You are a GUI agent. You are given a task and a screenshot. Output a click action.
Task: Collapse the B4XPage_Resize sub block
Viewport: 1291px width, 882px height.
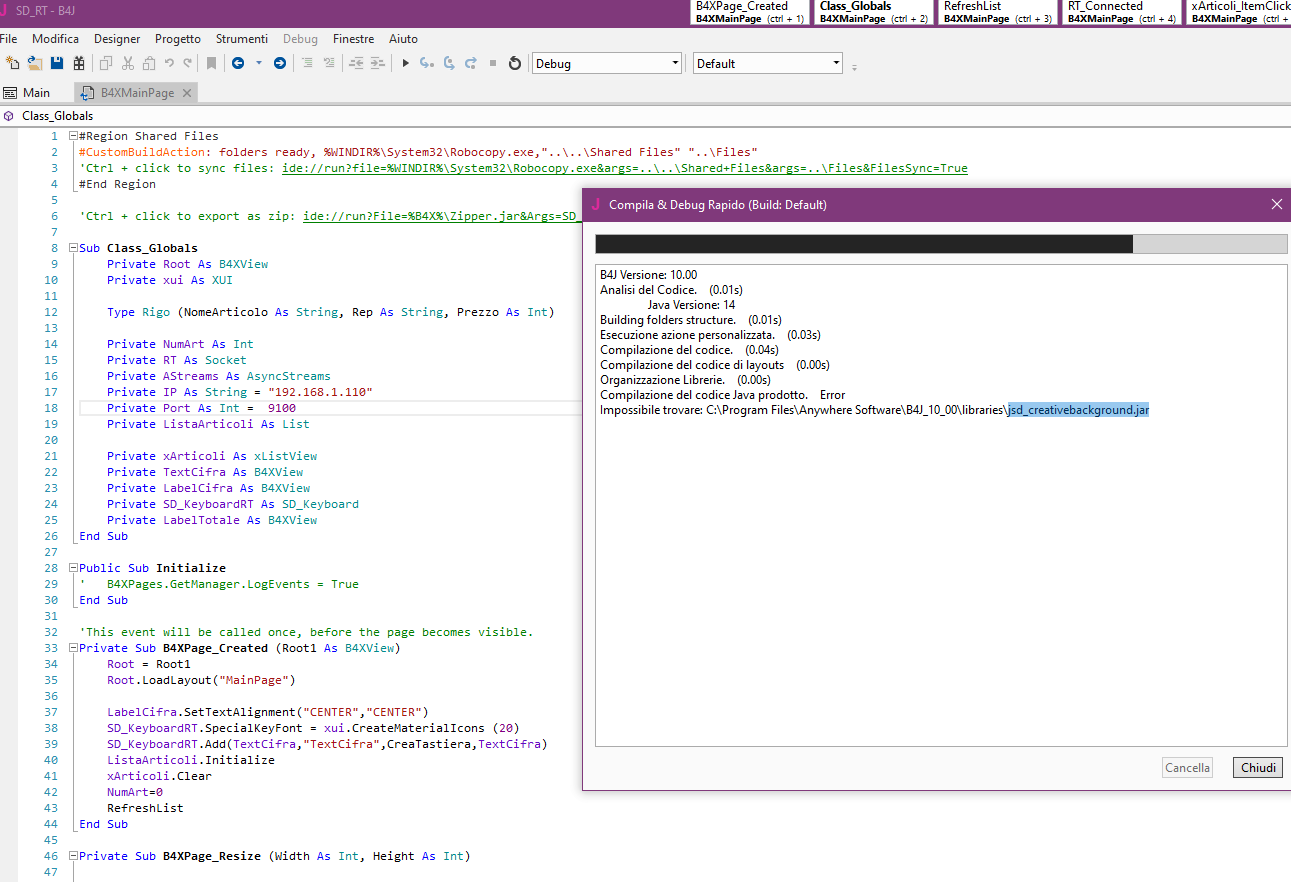tap(73, 856)
